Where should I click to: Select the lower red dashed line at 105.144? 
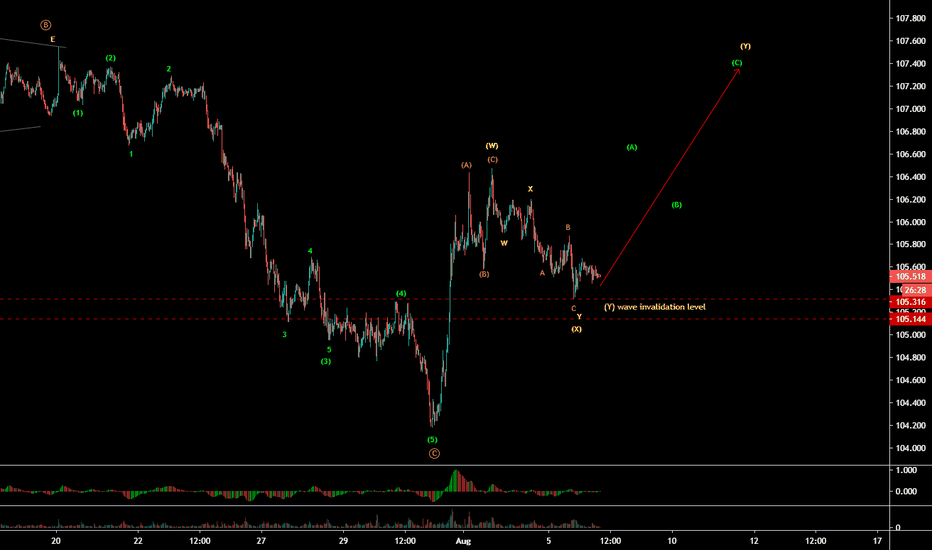tap(445, 319)
